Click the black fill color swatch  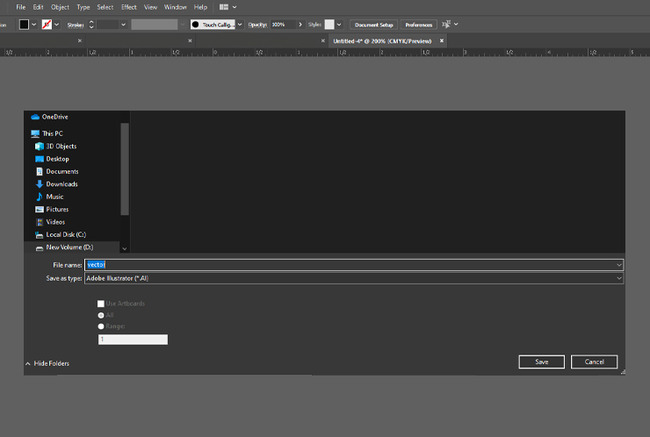(x=24, y=24)
